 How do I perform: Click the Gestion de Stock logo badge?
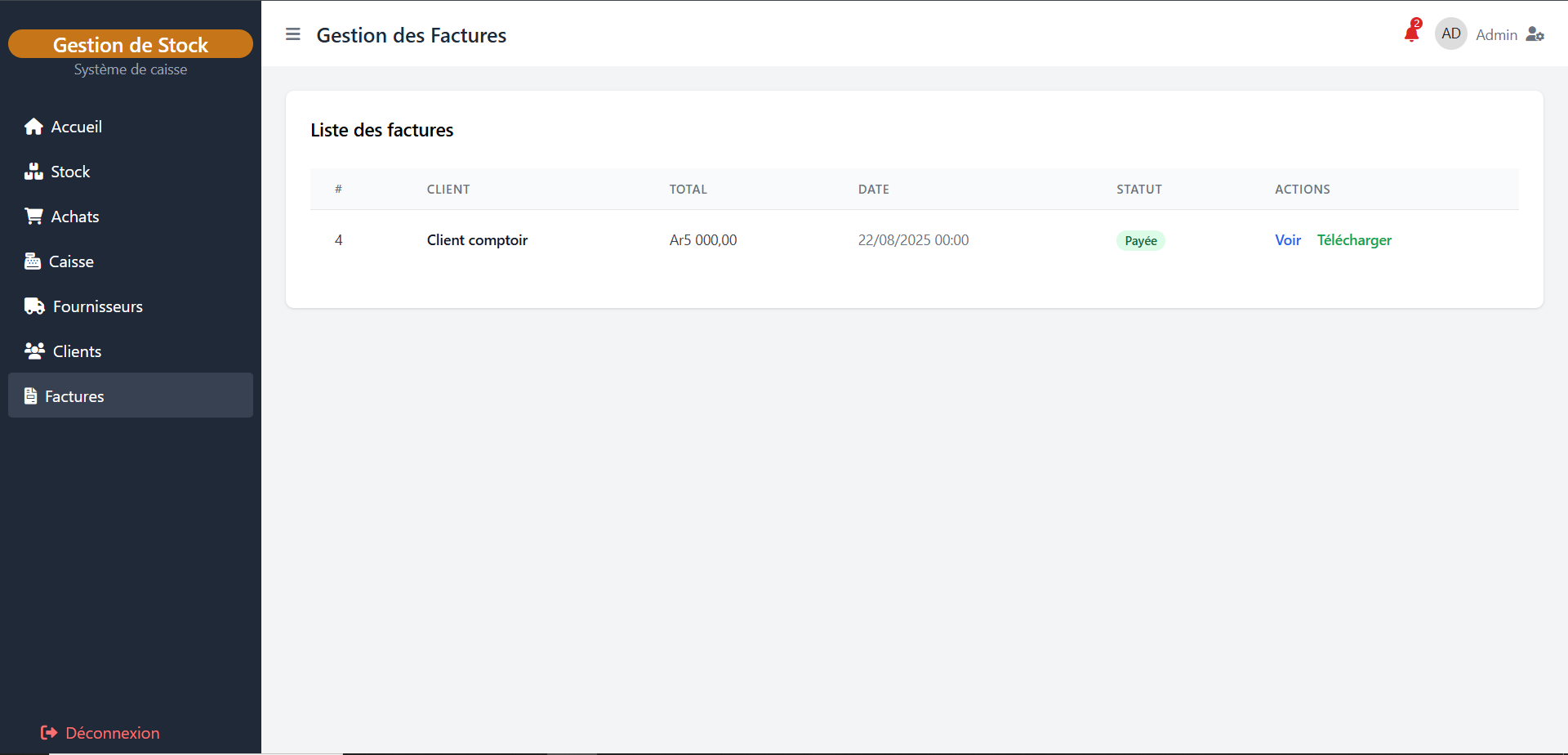point(131,44)
